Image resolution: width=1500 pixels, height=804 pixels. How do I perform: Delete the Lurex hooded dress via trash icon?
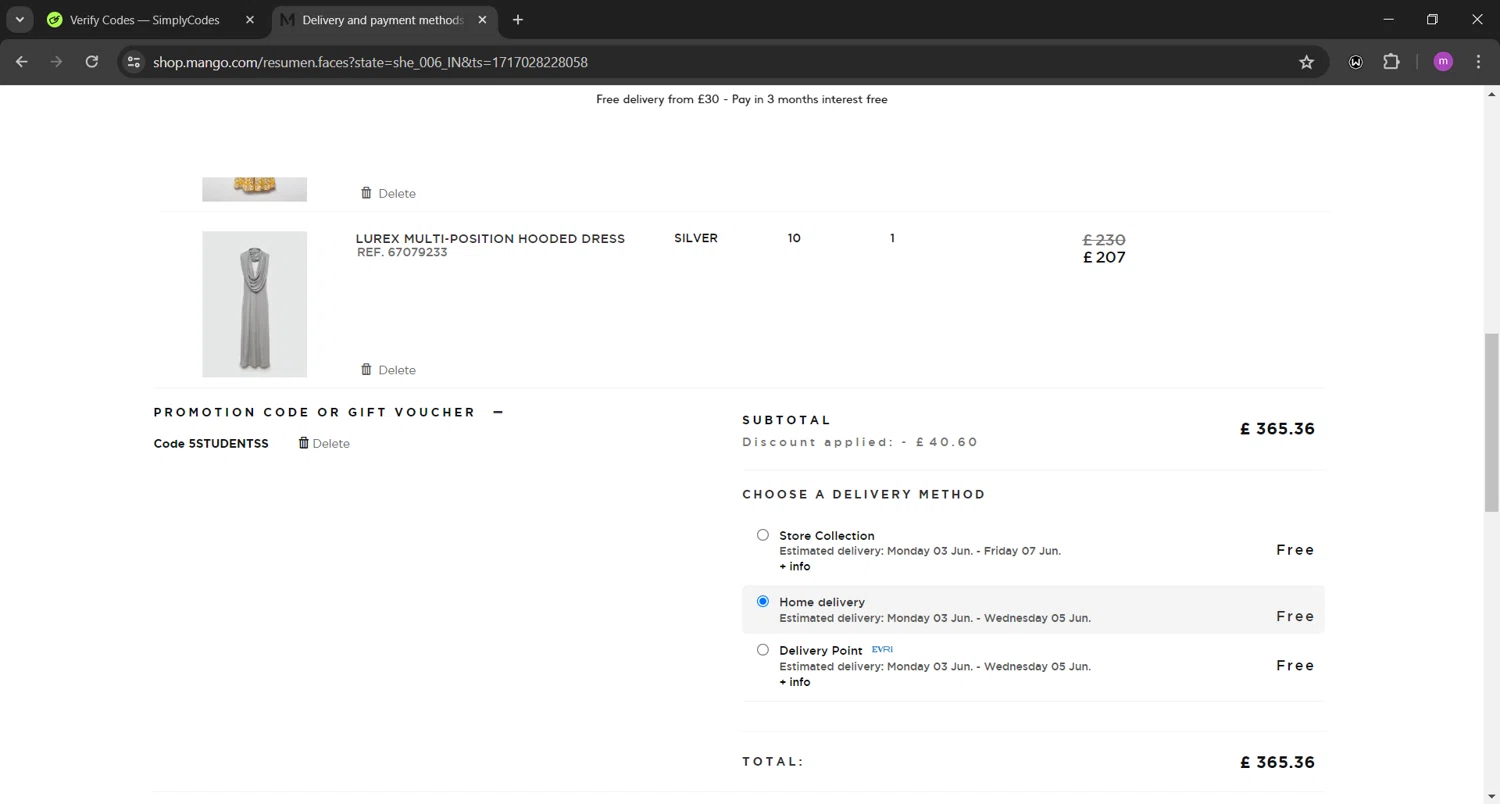366,369
